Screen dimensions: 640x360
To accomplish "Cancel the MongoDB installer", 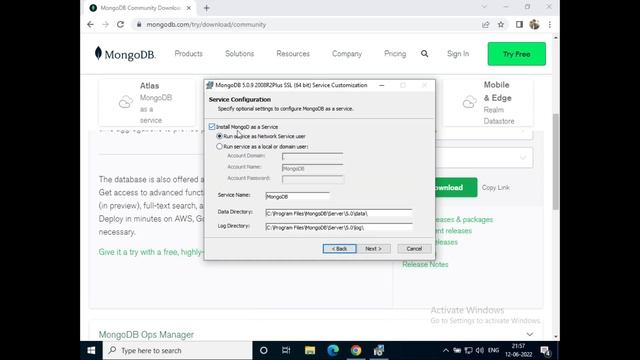I will (414, 249).
